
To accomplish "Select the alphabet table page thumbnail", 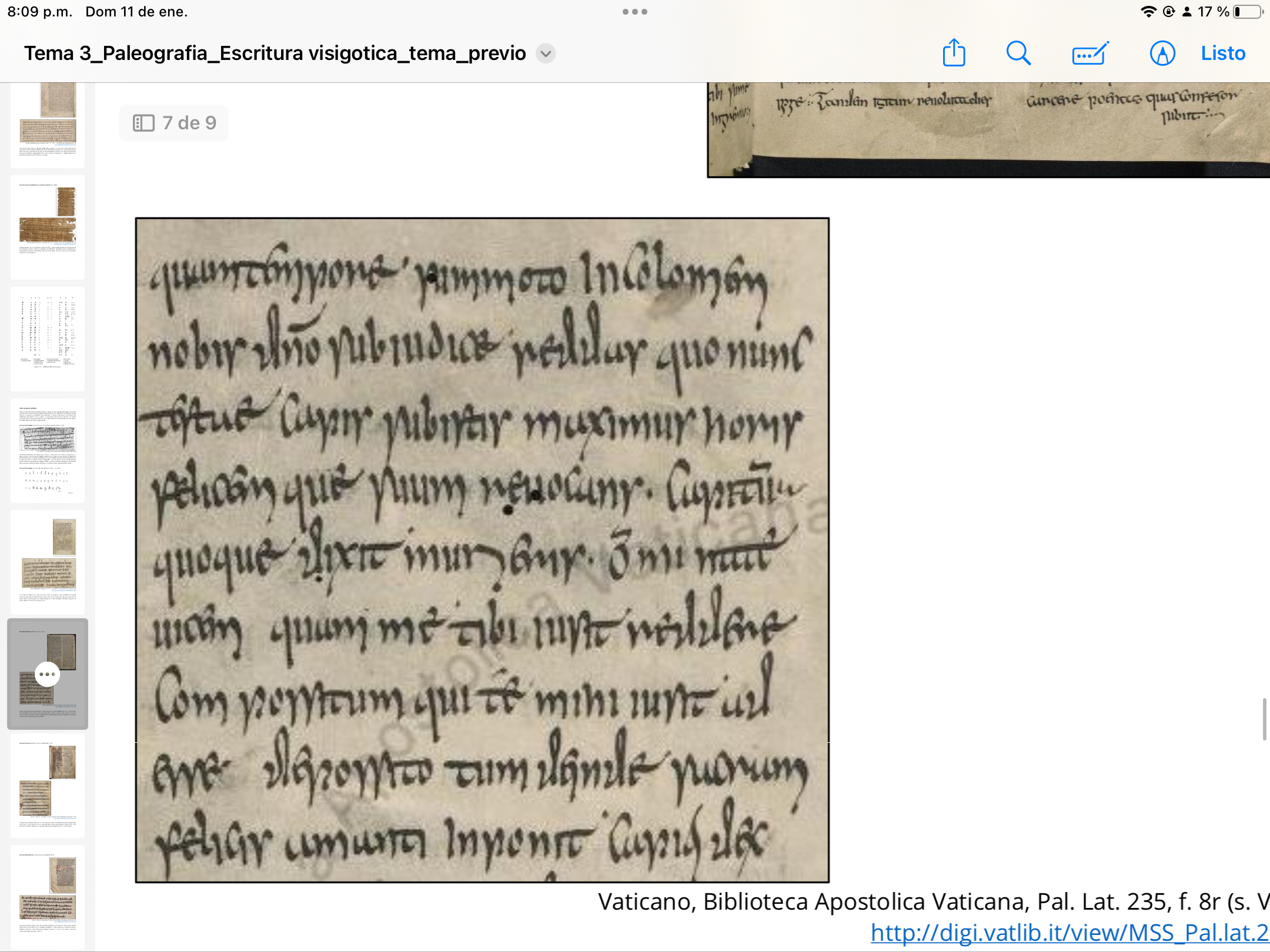I will (x=48, y=339).
